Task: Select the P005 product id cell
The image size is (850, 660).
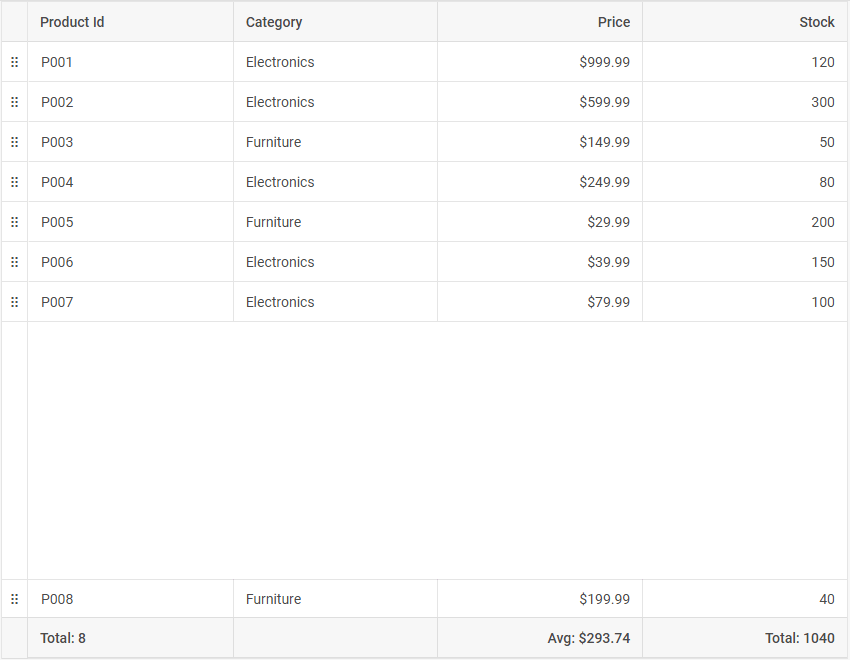Action: 57,222
